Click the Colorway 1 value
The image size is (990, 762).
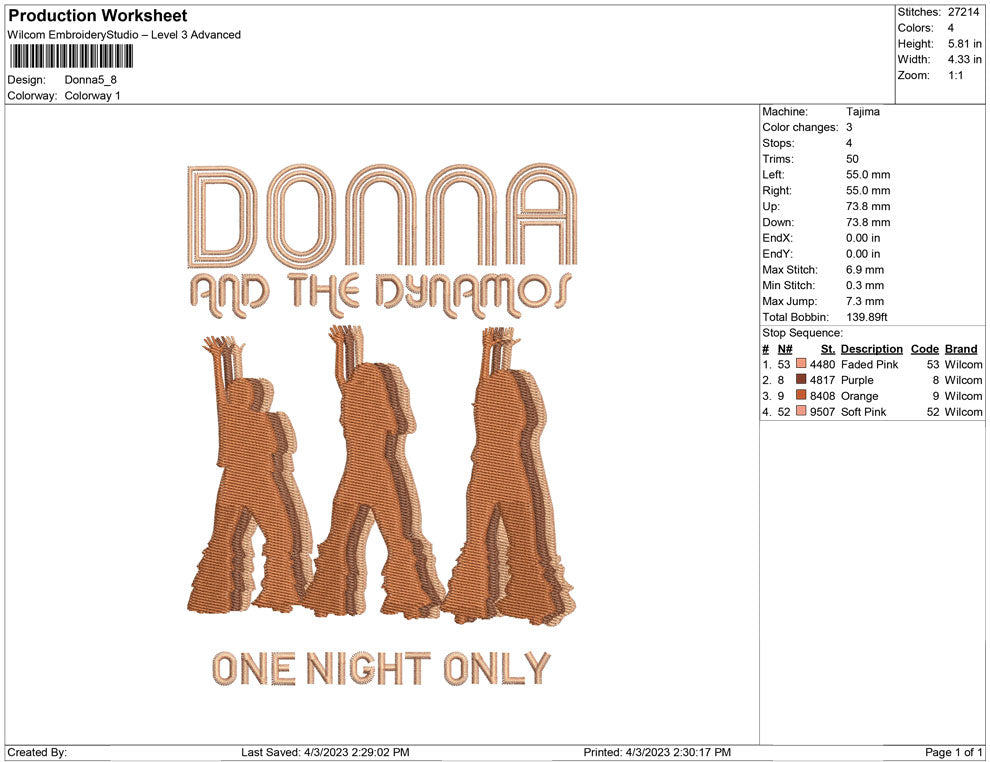click(x=92, y=96)
